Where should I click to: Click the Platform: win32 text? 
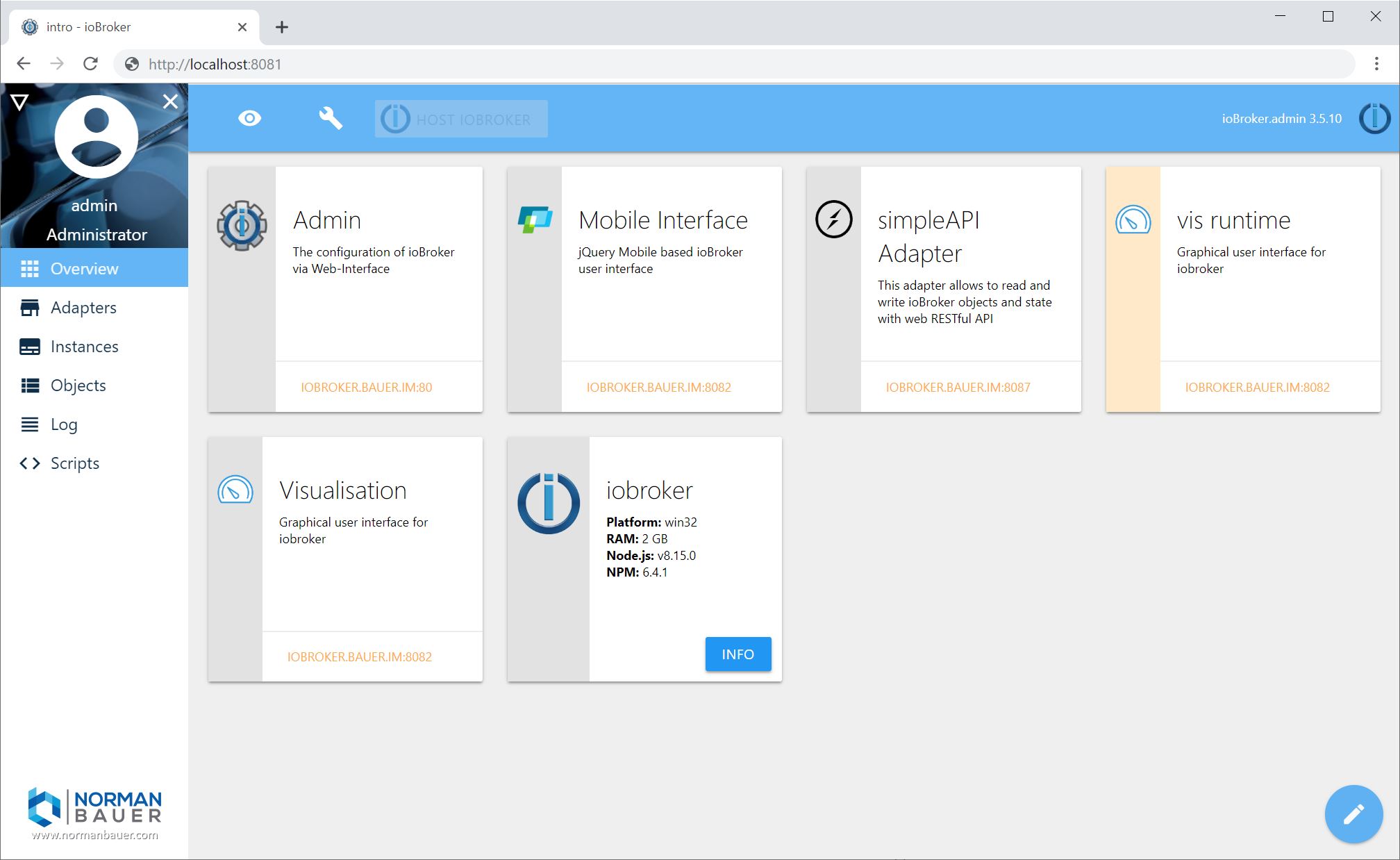tap(651, 522)
